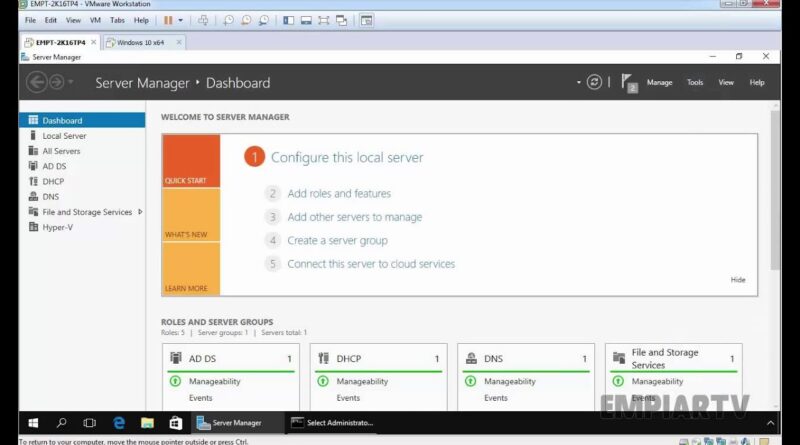The height and width of the screenshot is (445, 800).
Task: Click Add roles and features link
Action: (x=339, y=193)
